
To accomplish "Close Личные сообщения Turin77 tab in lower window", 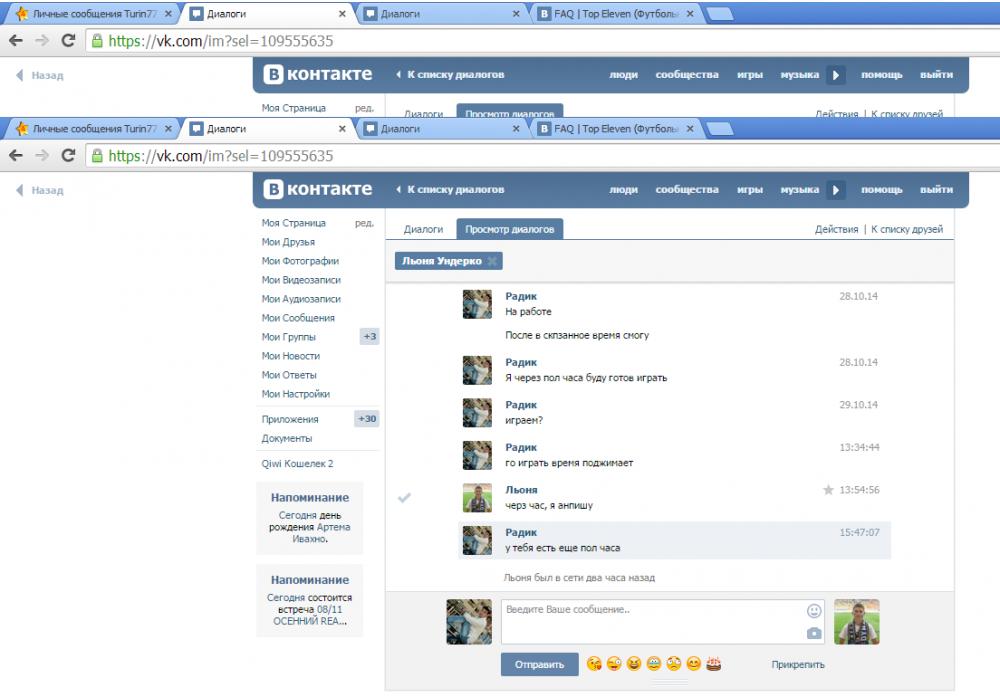I will pyautogui.click(x=168, y=129).
